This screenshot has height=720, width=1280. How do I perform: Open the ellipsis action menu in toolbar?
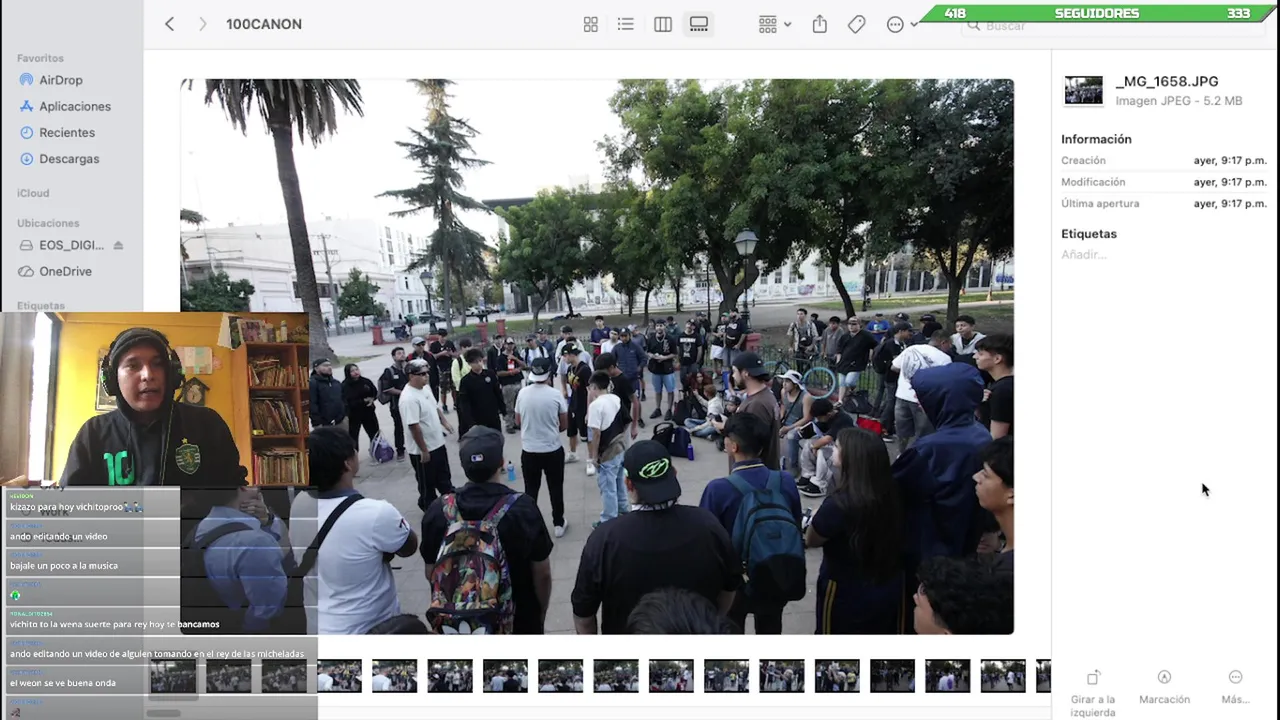901,24
